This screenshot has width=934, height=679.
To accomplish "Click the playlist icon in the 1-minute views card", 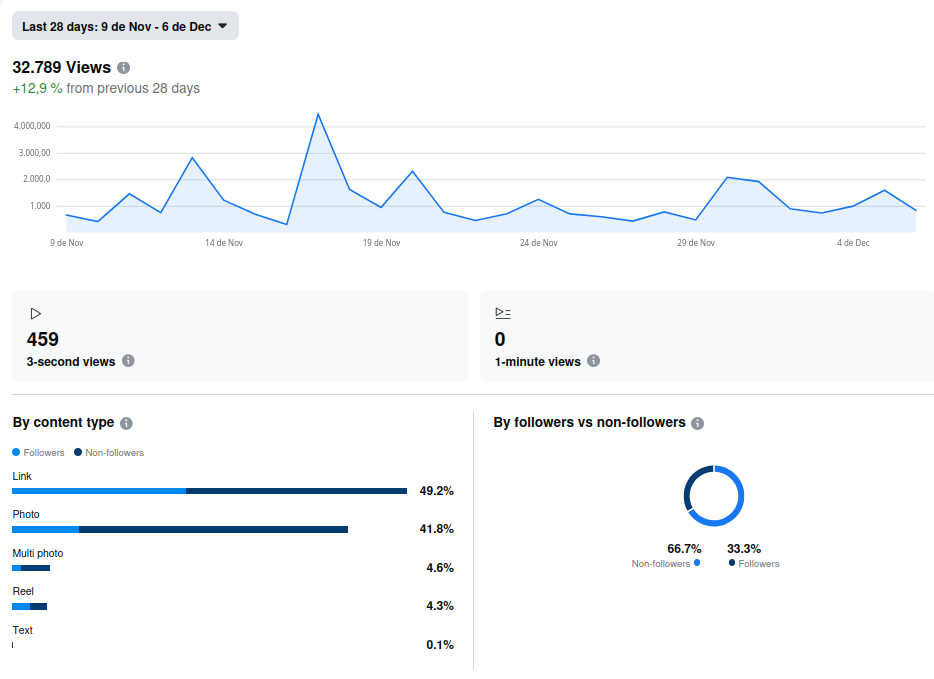I will [503, 313].
